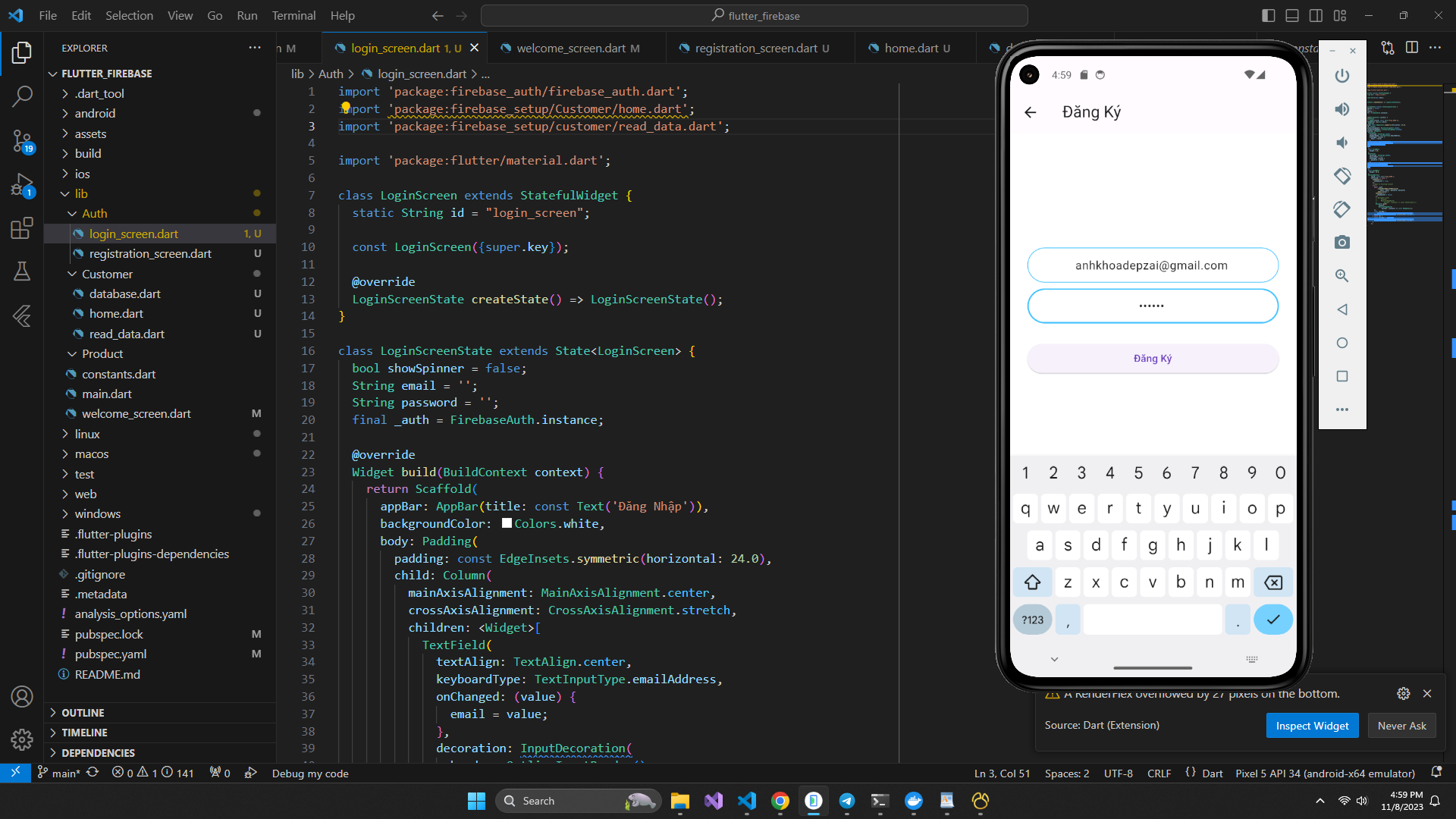Open the Source Control view
1456x819 pixels.
pyautogui.click(x=22, y=140)
